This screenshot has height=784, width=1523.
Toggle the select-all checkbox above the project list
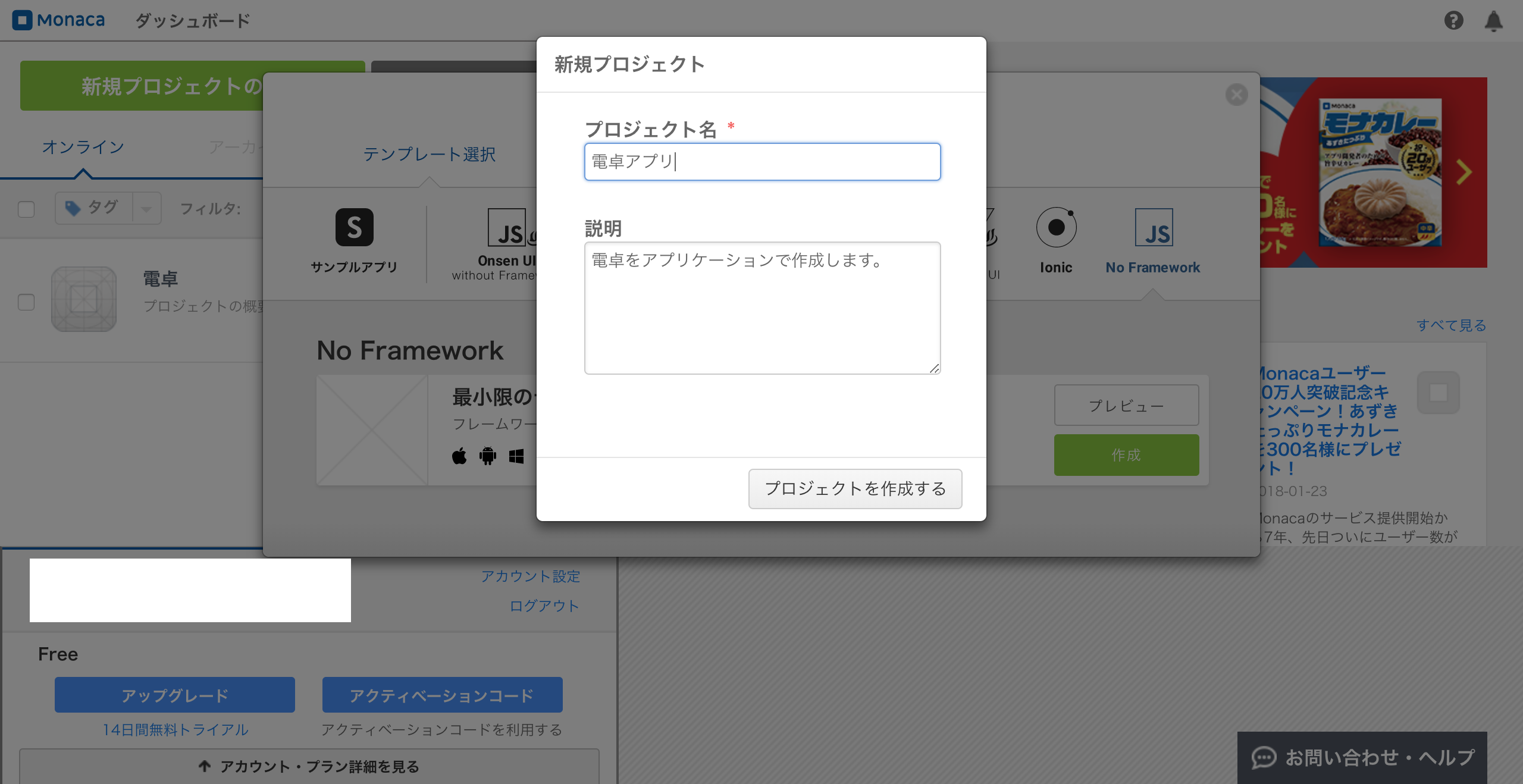pos(26,209)
